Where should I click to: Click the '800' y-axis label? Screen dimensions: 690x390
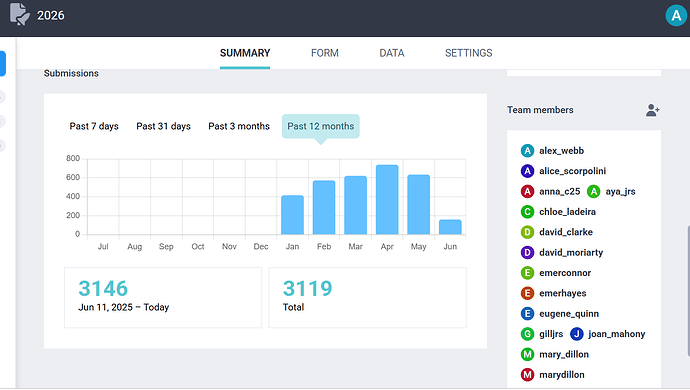pos(73,158)
